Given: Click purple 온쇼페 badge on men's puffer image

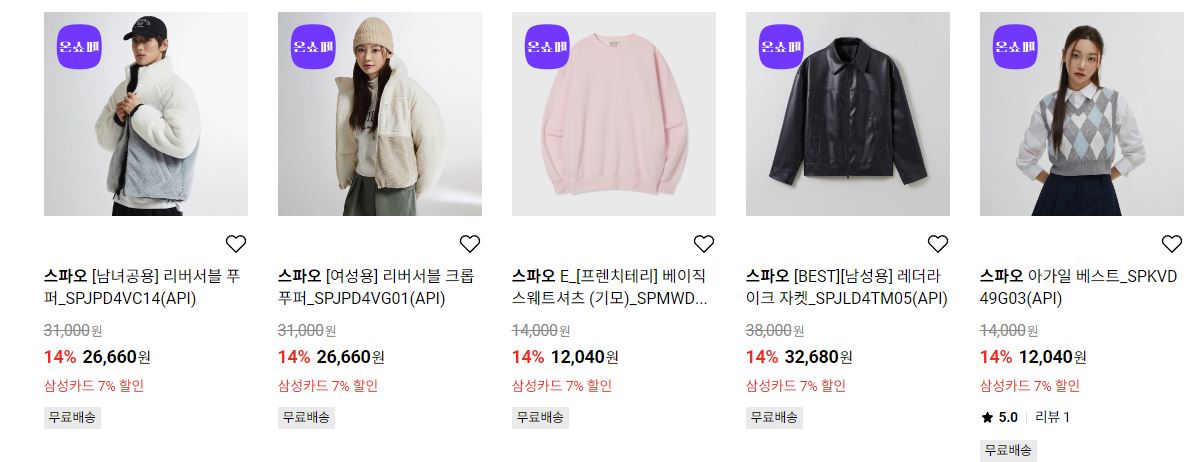Looking at the screenshot, I should pos(79,46).
